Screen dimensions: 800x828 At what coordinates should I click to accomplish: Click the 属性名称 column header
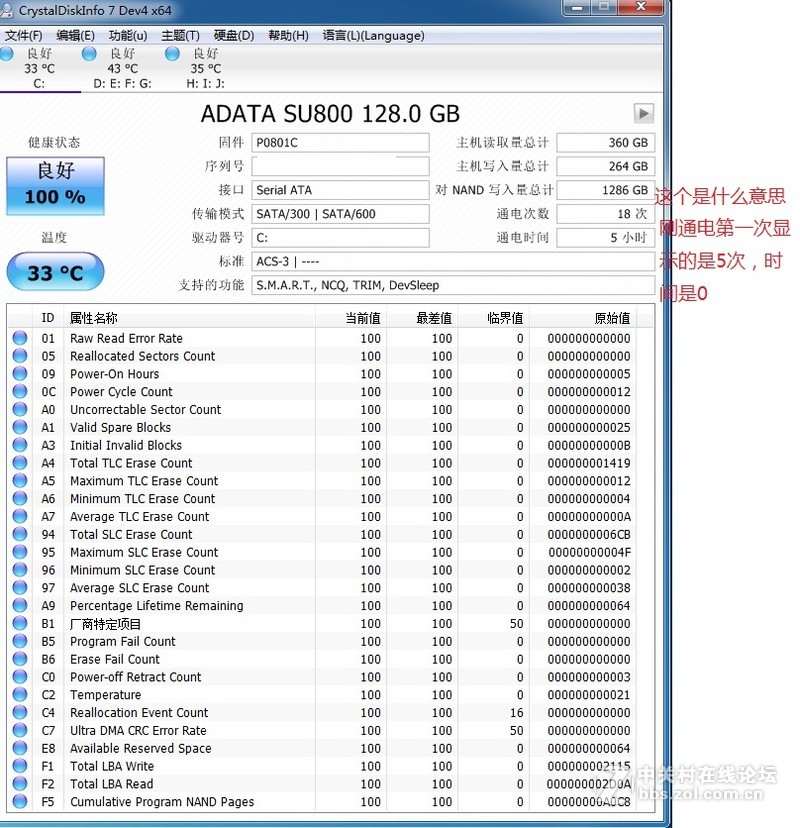[189, 318]
